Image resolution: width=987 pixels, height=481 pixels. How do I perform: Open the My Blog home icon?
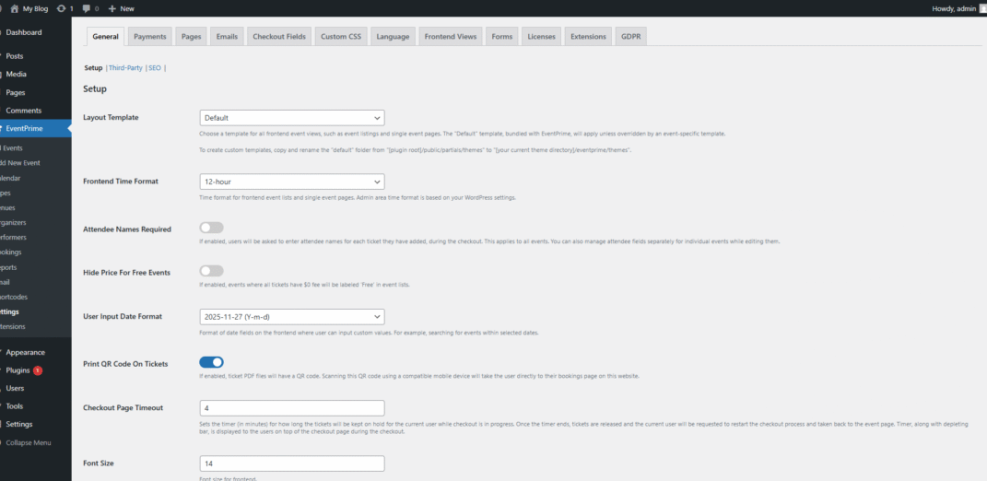[14, 9]
